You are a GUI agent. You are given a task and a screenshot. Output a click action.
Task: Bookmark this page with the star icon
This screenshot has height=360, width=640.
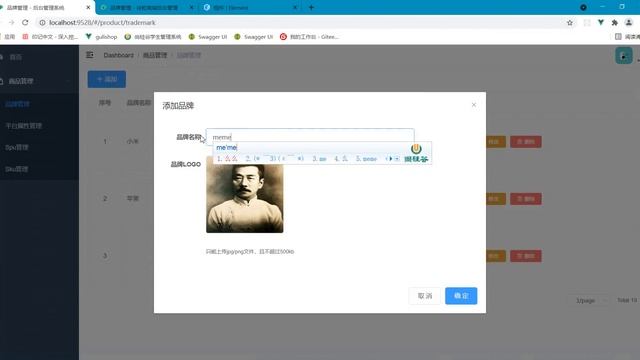[x=570, y=23]
